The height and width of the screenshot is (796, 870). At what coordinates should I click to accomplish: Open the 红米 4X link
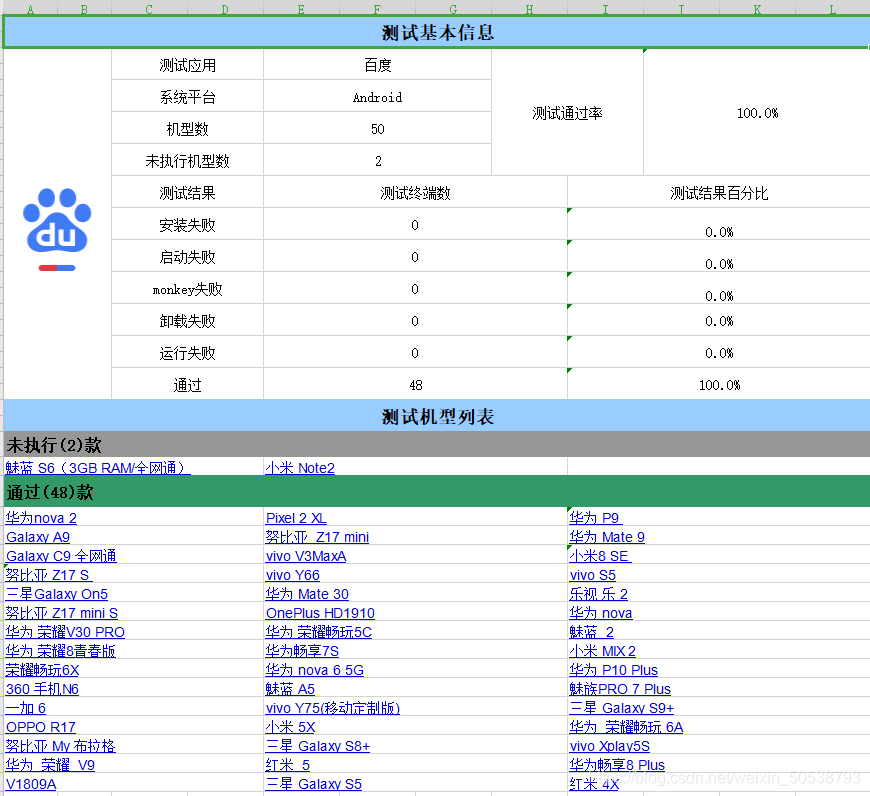pyautogui.click(x=595, y=784)
